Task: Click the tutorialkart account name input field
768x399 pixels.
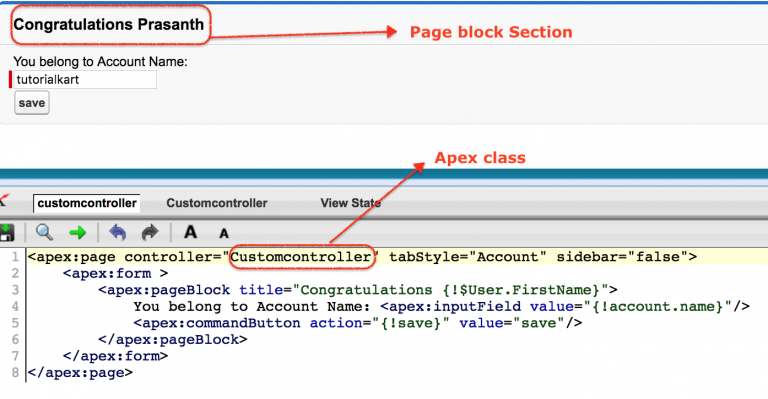Action: click(x=85, y=79)
